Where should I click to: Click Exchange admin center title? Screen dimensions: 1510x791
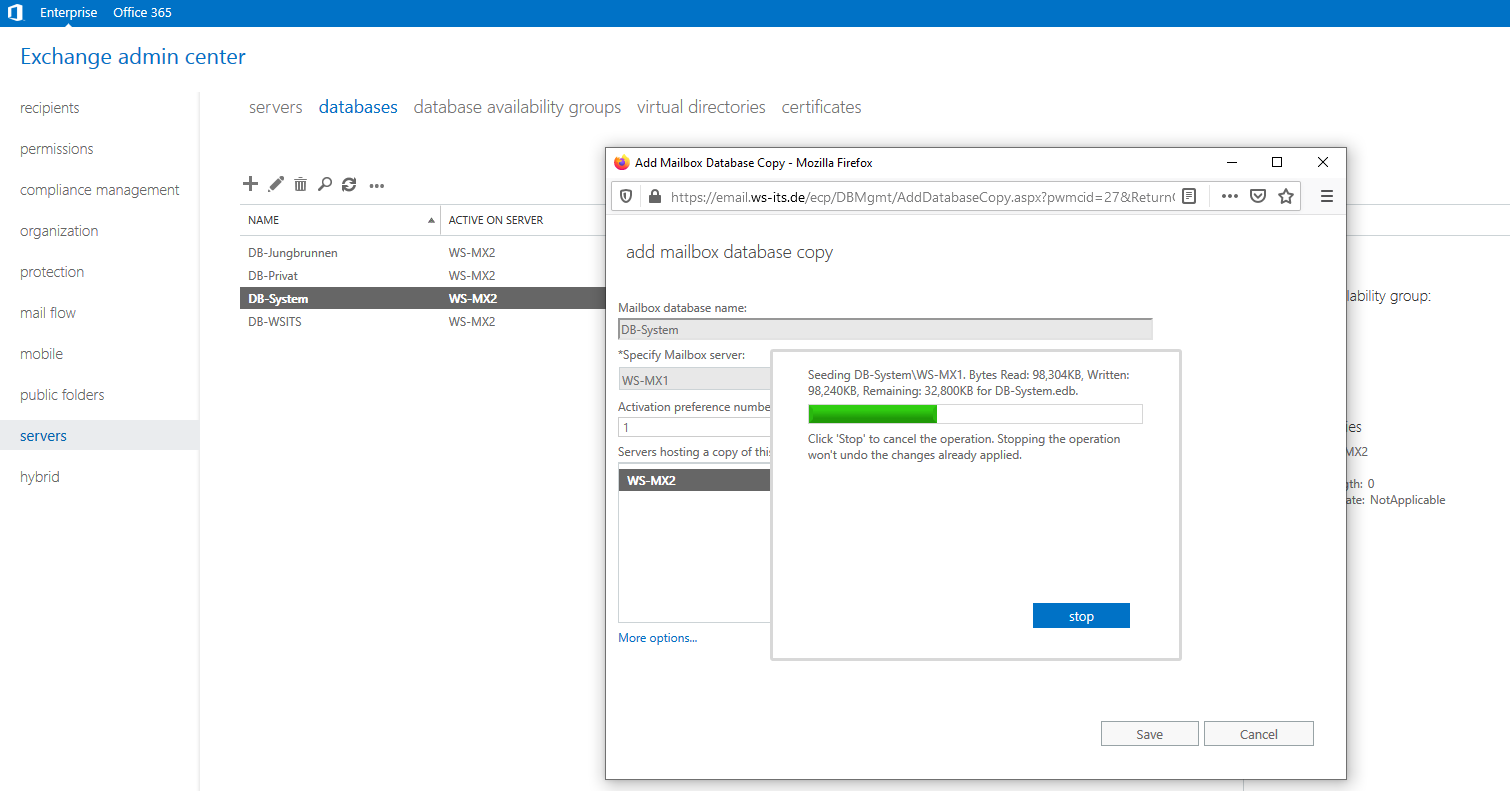click(x=133, y=57)
